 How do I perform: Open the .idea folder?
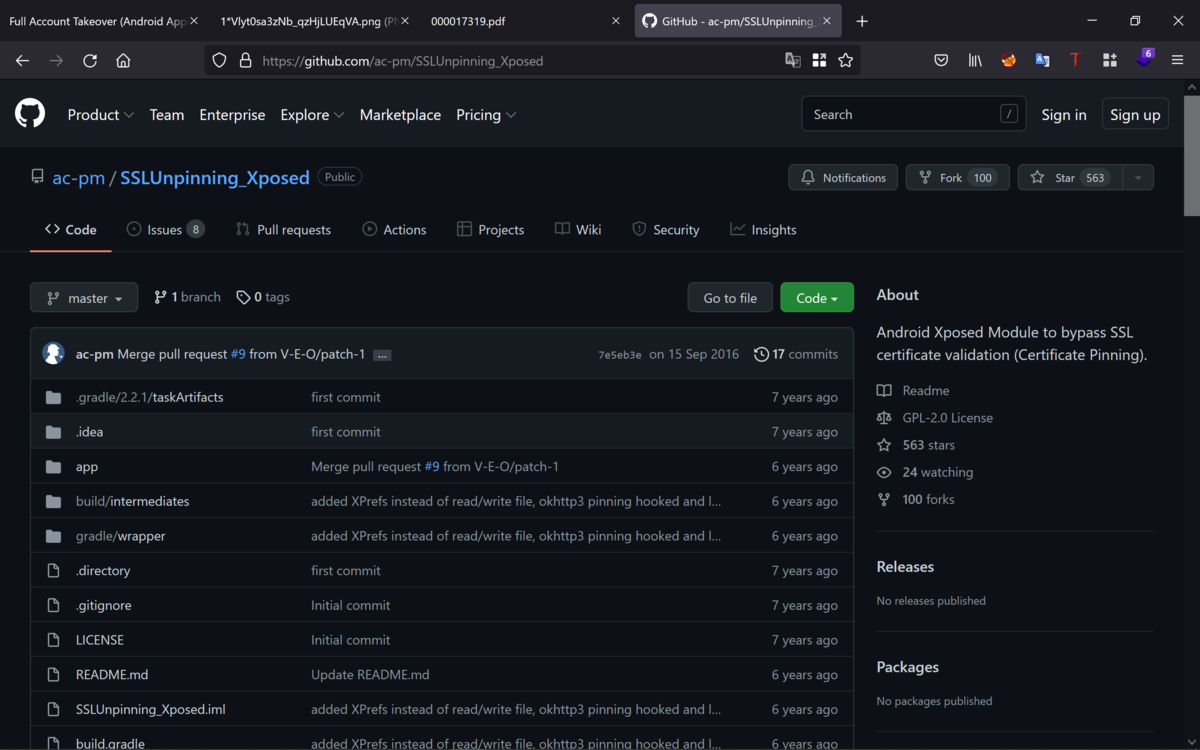(89, 432)
